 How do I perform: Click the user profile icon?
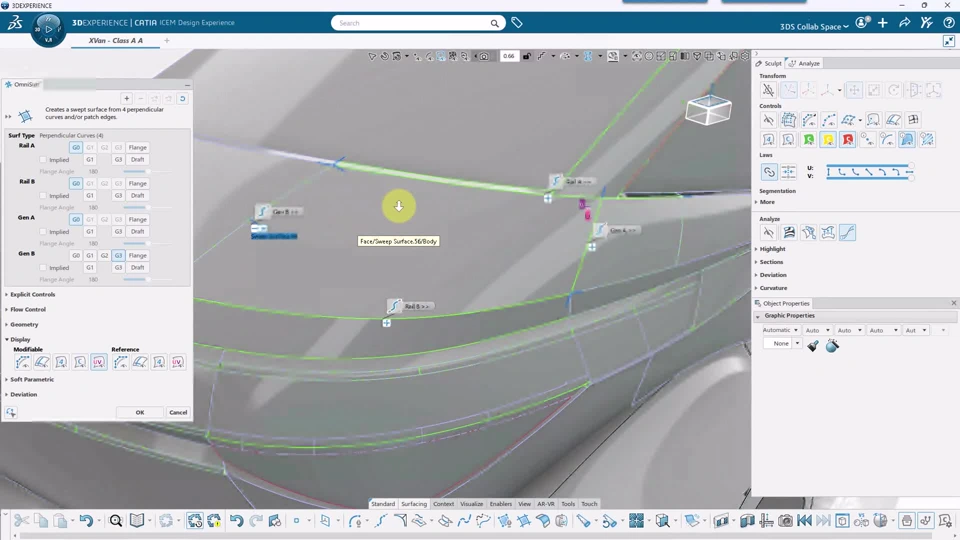coord(862,23)
